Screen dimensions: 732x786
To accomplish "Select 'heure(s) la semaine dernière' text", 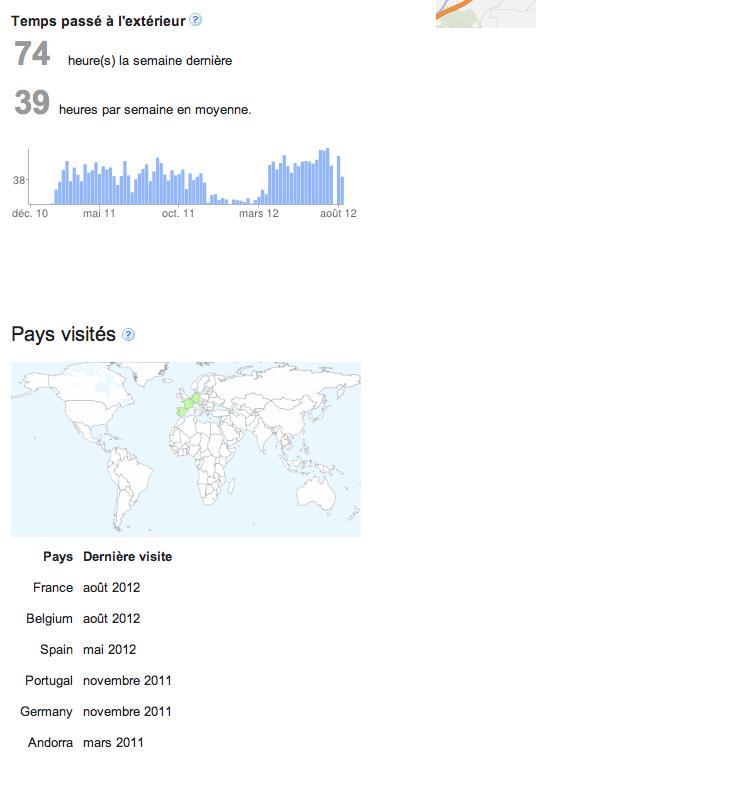I will pos(150,61).
